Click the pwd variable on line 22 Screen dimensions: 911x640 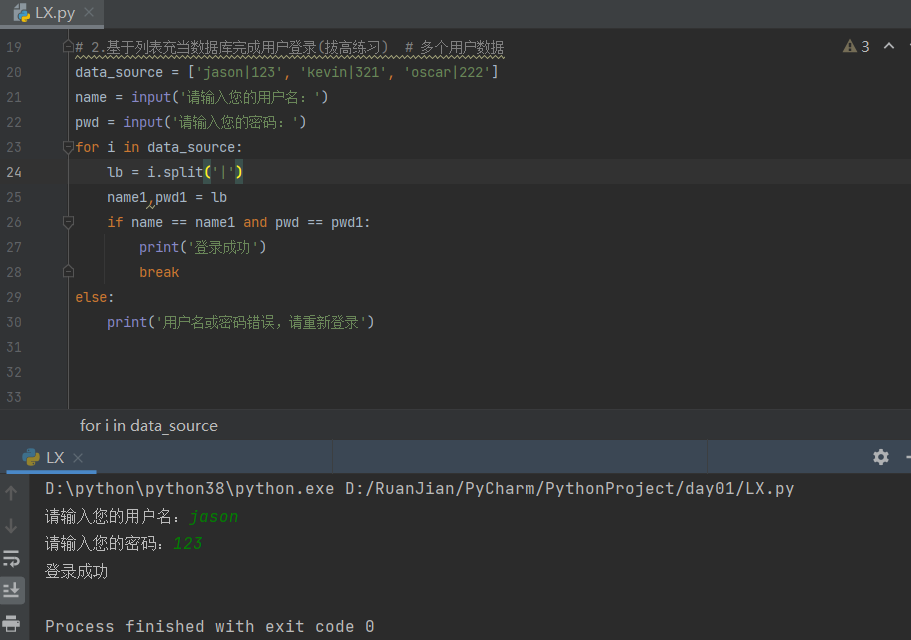pos(87,123)
